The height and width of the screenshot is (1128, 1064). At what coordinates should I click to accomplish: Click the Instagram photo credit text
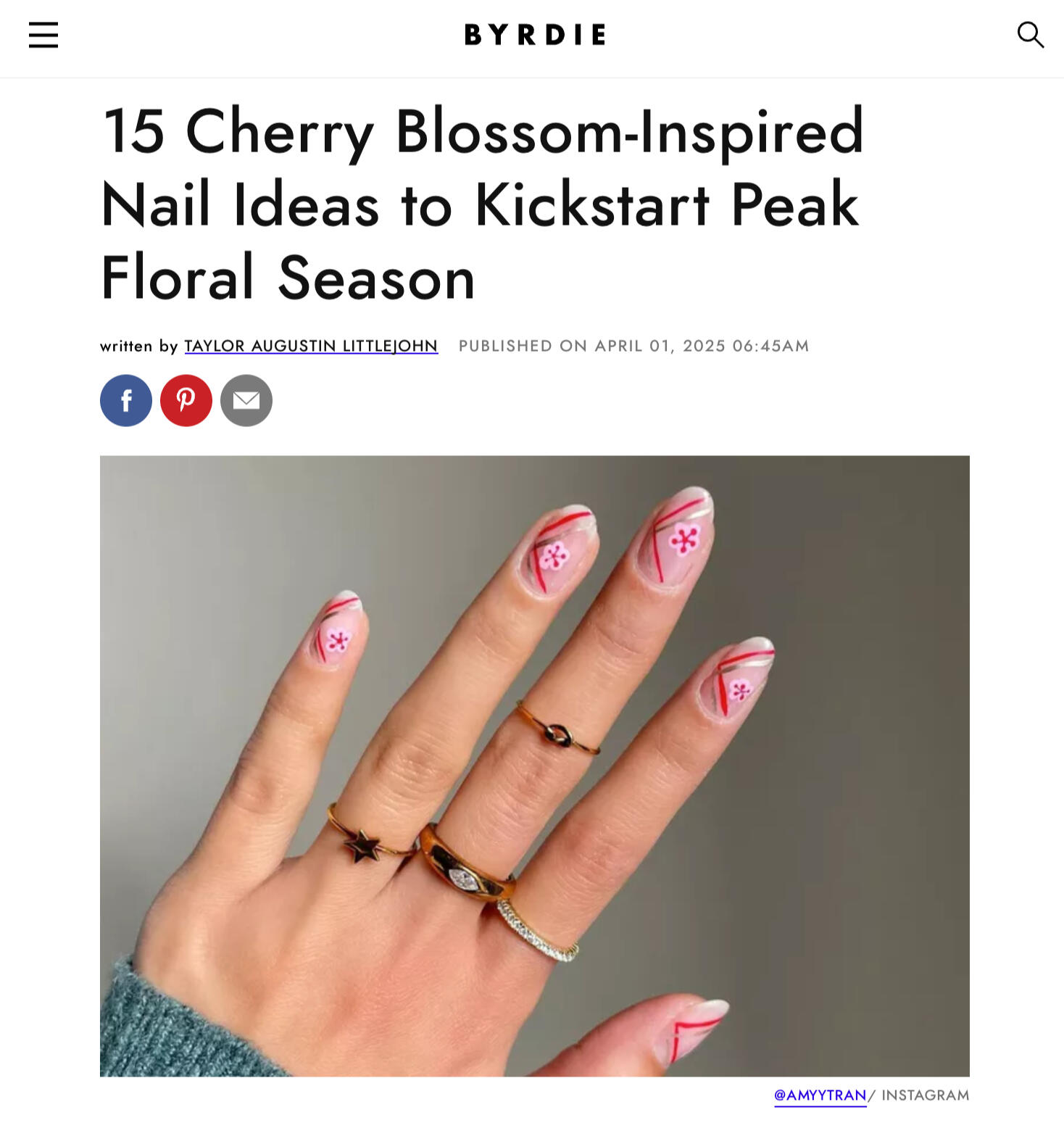point(925,1095)
